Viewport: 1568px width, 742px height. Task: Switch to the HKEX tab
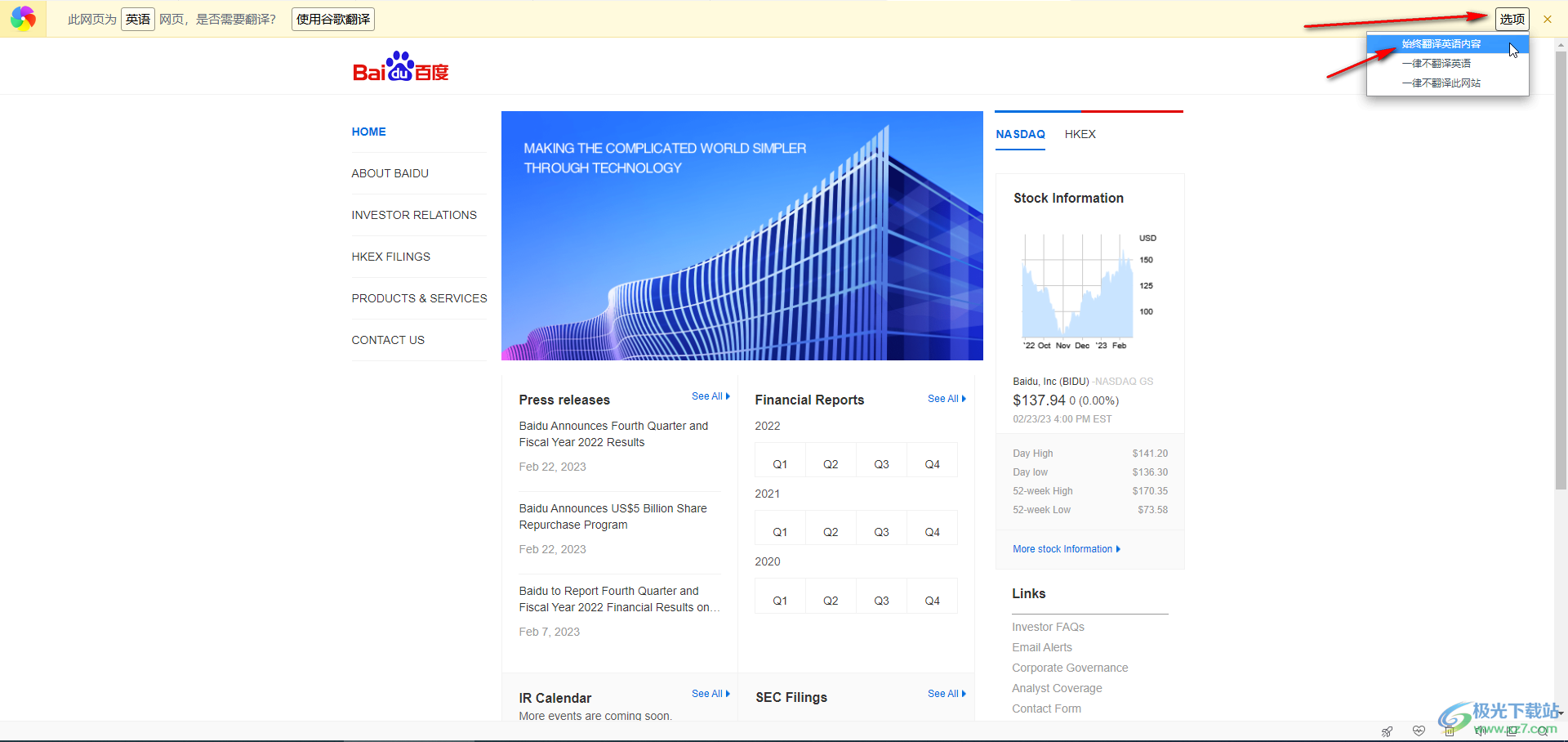click(1080, 134)
